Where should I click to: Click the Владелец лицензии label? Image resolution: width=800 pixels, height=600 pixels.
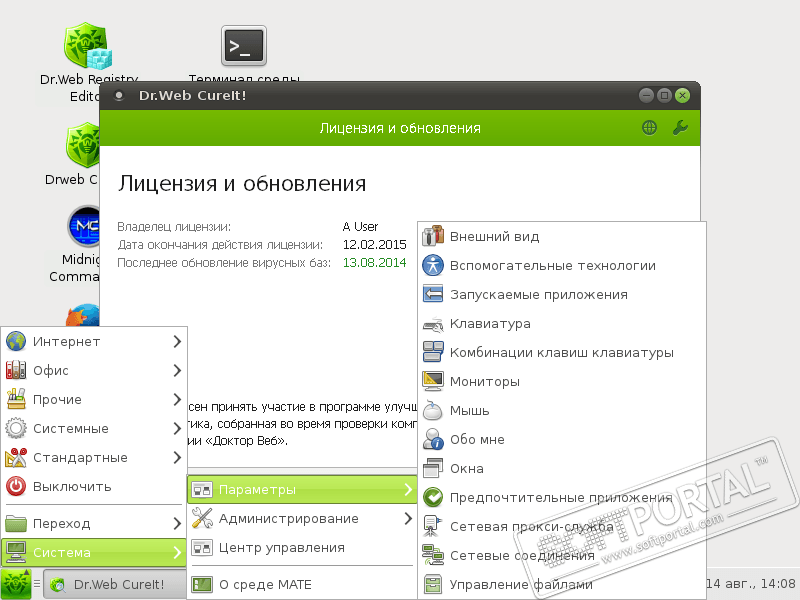(x=174, y=227)
